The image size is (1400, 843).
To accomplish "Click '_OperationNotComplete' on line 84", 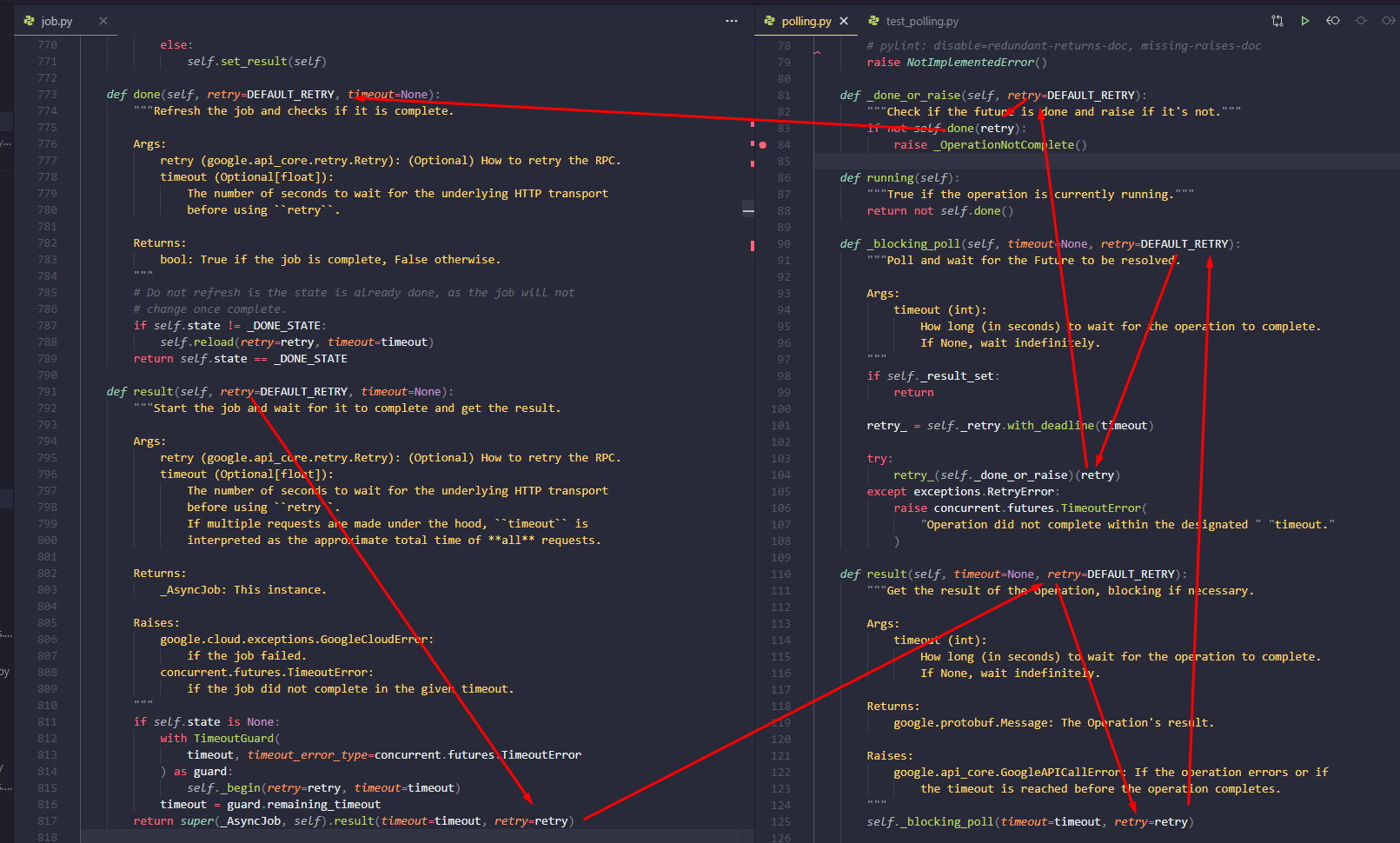I will click(1005, 145).
